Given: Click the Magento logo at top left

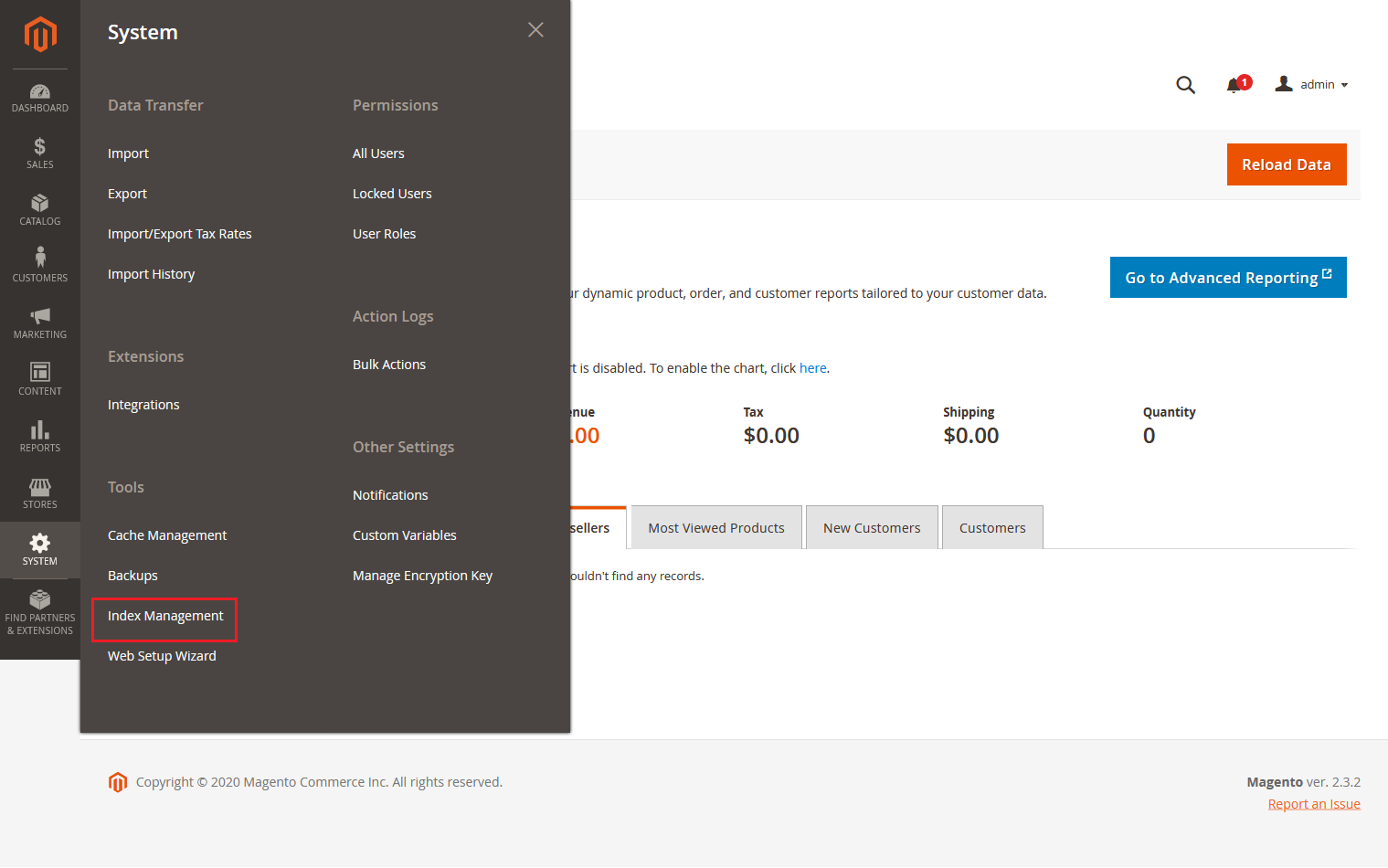Looking at the screenshot, I should click(x=39, y=35).
